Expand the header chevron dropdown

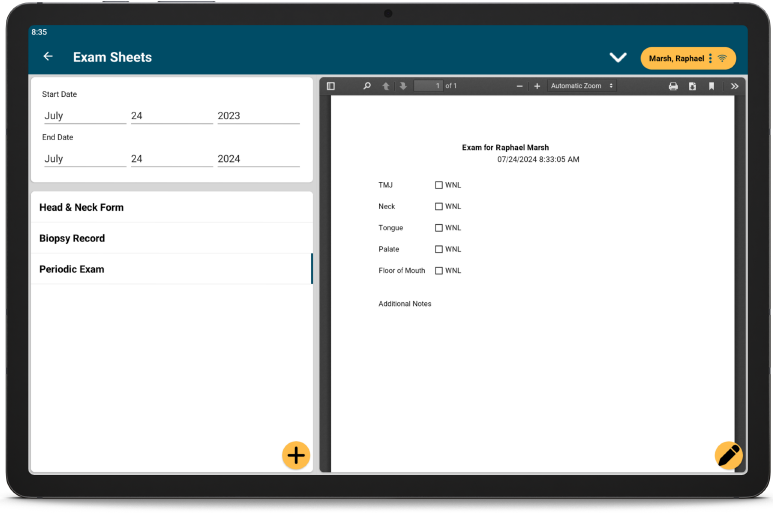pos(618,58)
